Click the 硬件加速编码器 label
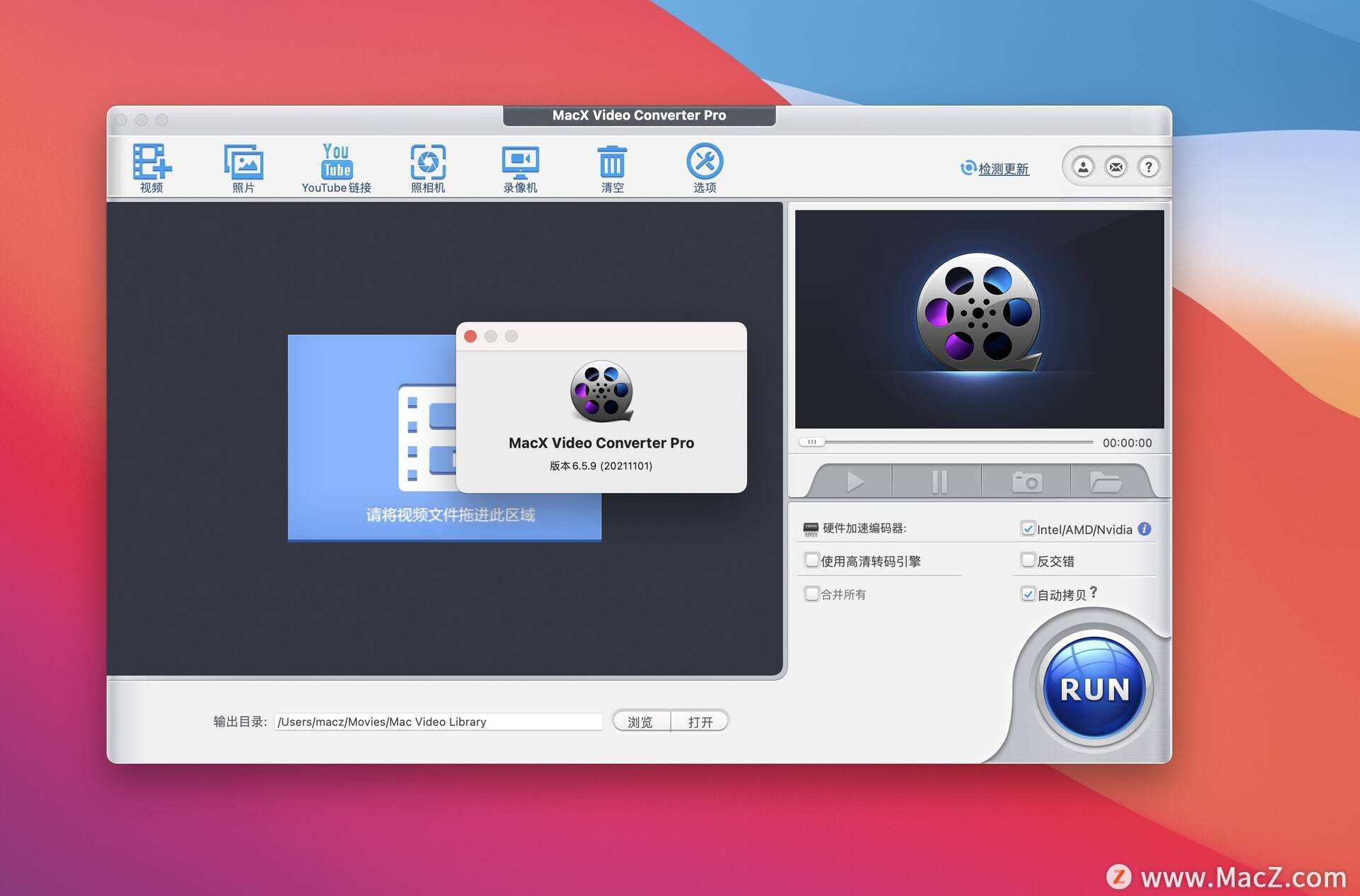 pos(864,528)
